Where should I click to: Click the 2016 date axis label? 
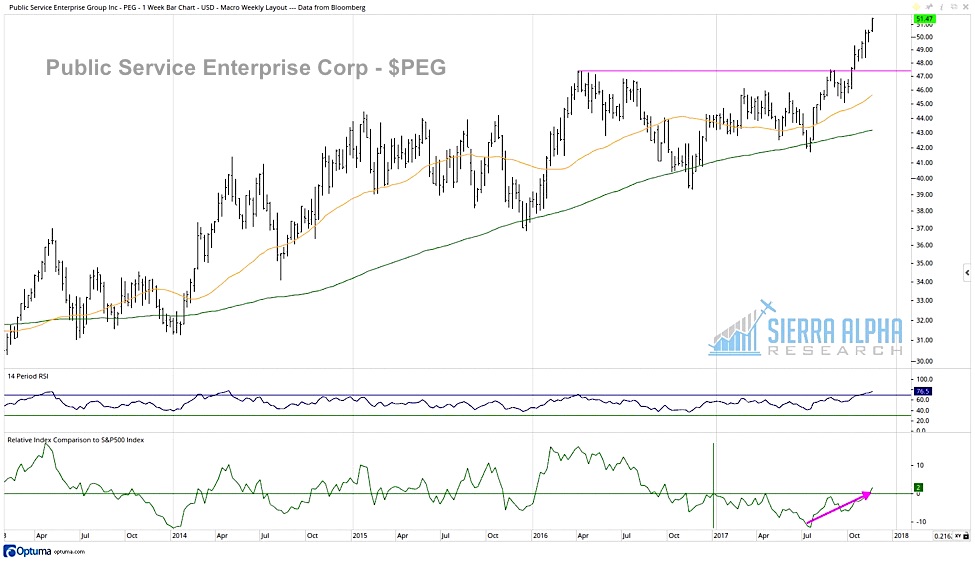tap(540, 536)
